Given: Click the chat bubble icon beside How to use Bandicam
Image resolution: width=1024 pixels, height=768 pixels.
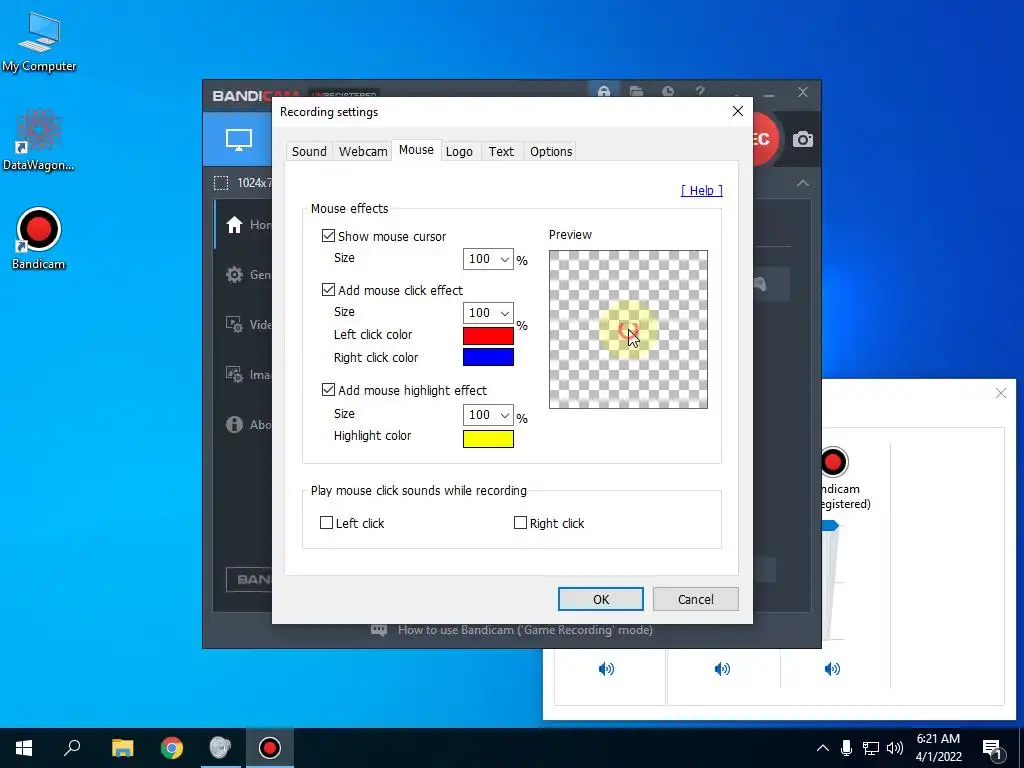Looking at the screenshot, I should click(x=379, y=630).
